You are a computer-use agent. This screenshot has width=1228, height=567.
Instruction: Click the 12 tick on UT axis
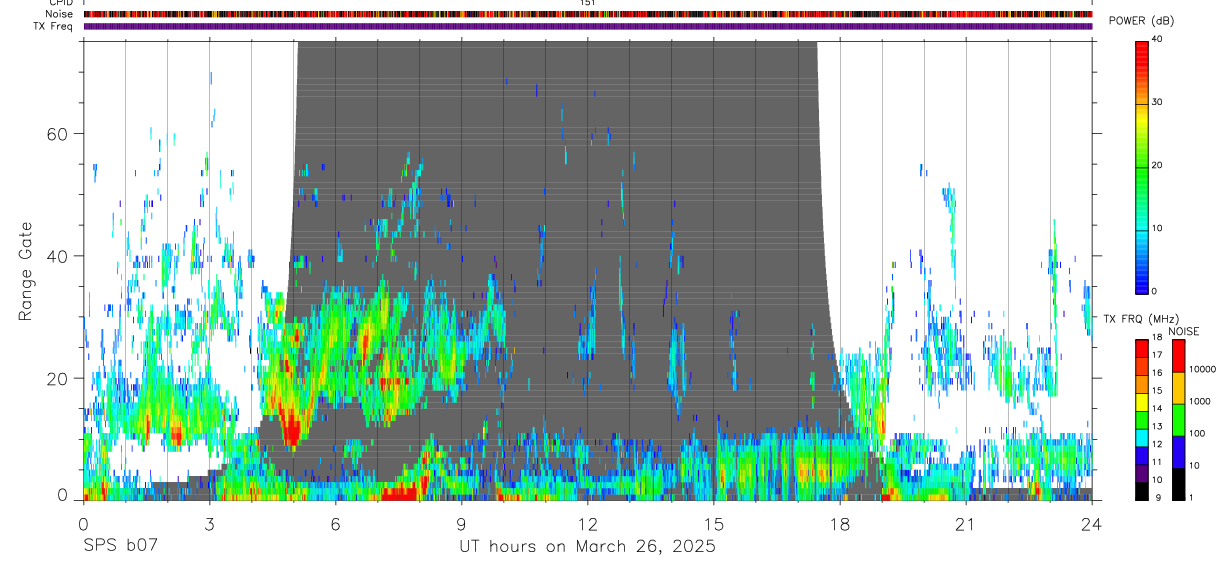click(587, 524)
